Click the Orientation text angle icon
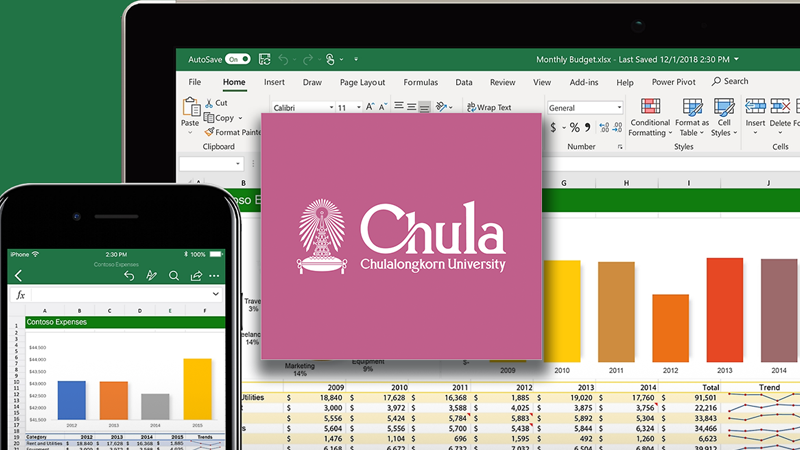Image resolution: width=800 pixels, height=450 pixels. coord(442,107)
